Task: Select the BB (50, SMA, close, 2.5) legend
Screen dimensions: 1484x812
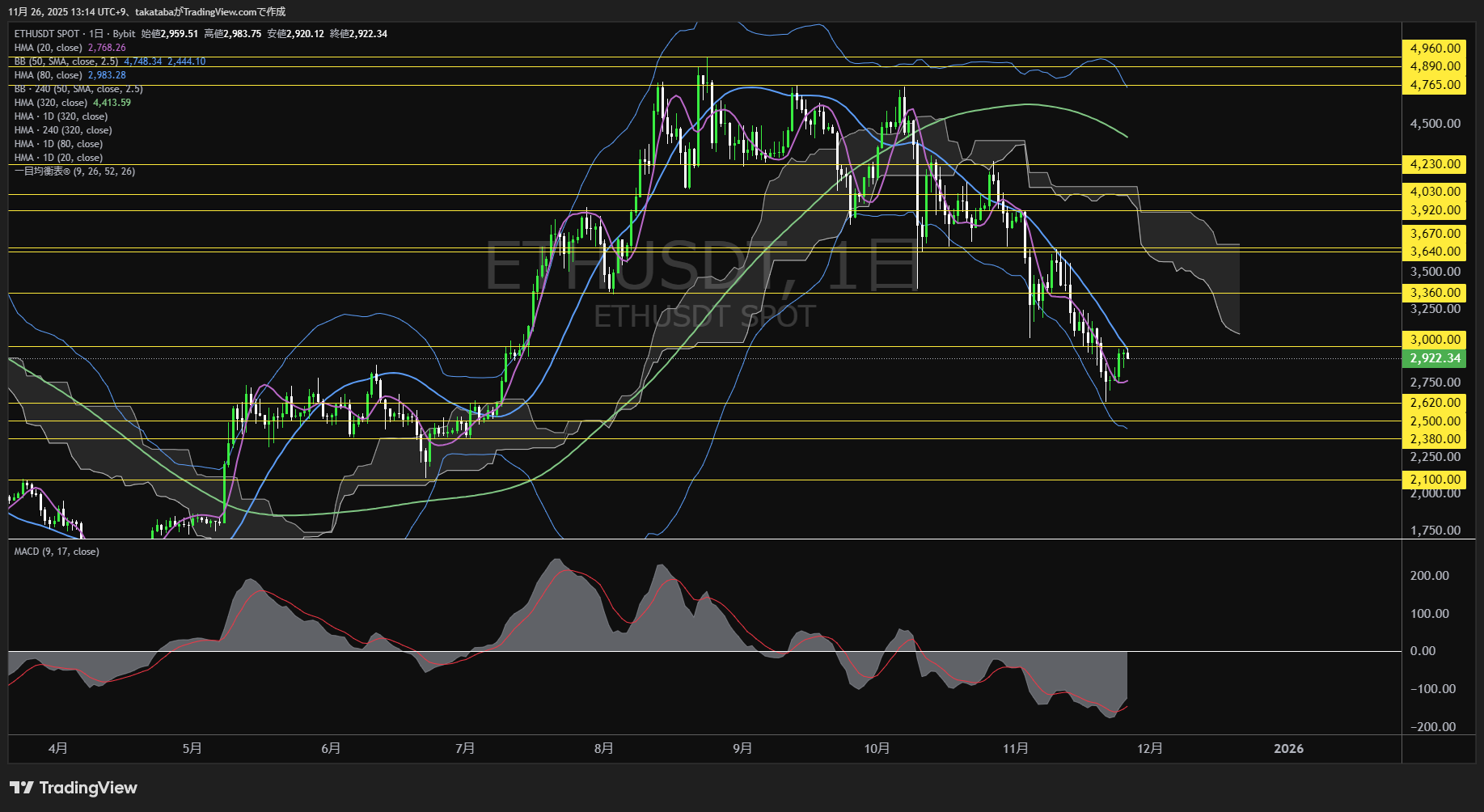Action: [x=66, y=61]
